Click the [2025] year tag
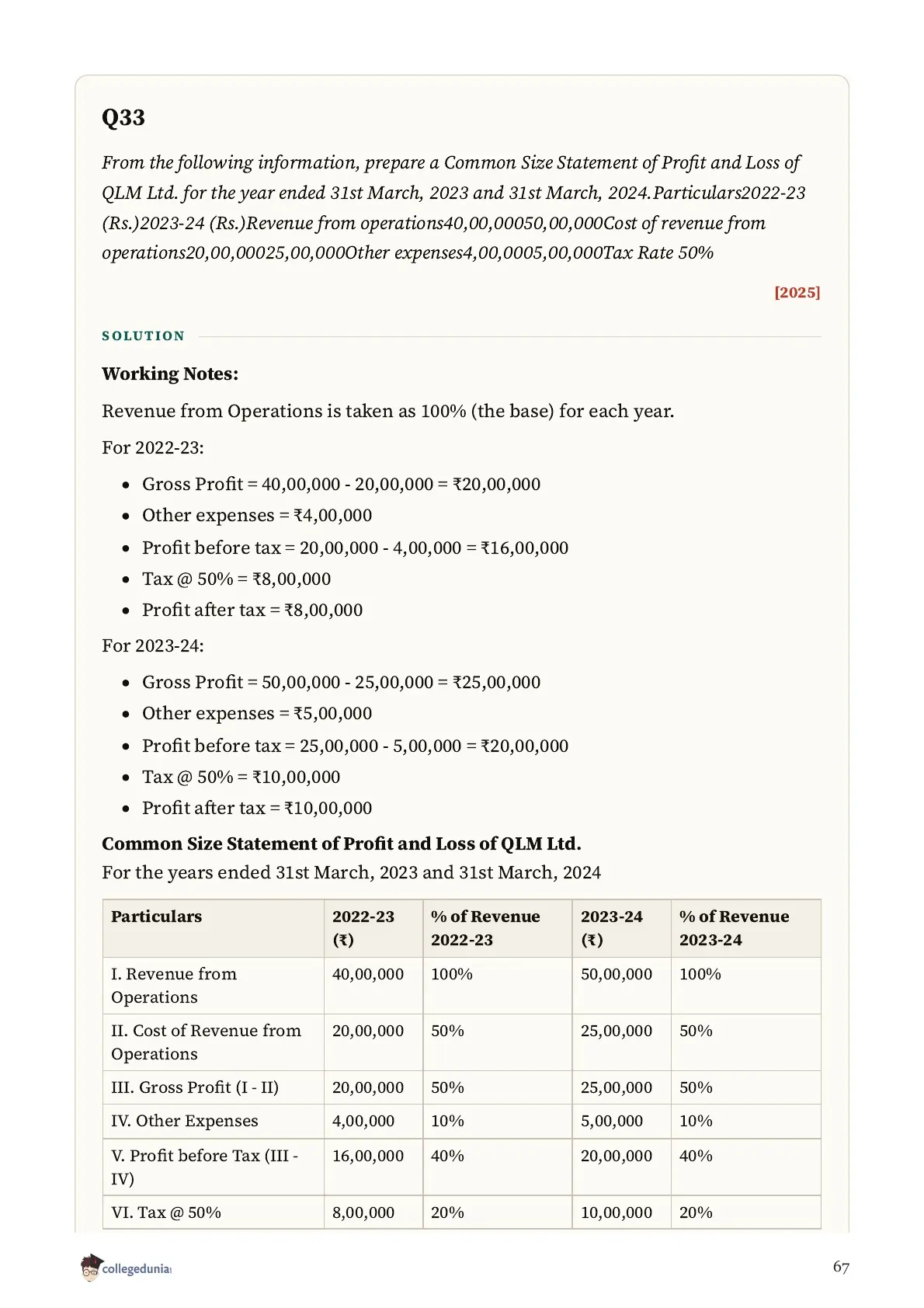This screenshot has height=1308, width=924. [x=797, y=292]
